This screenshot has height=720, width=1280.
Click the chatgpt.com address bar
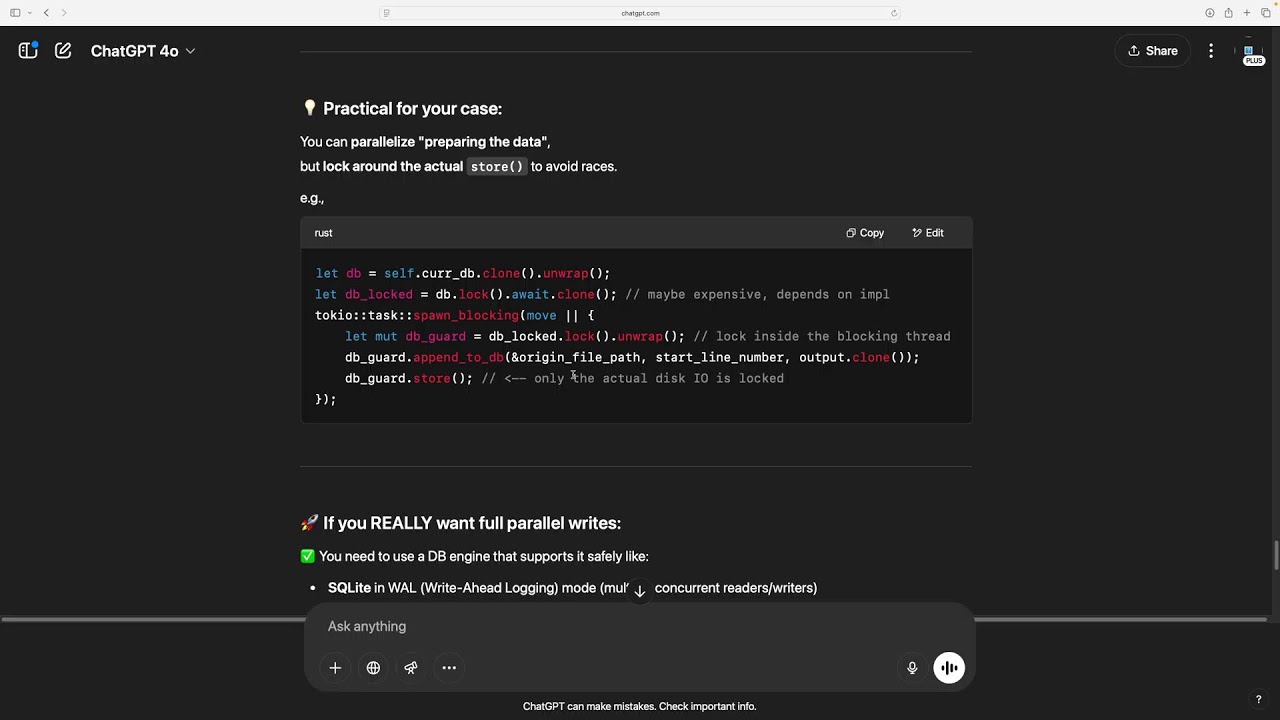pyautogui.click(x=640, y=13)
